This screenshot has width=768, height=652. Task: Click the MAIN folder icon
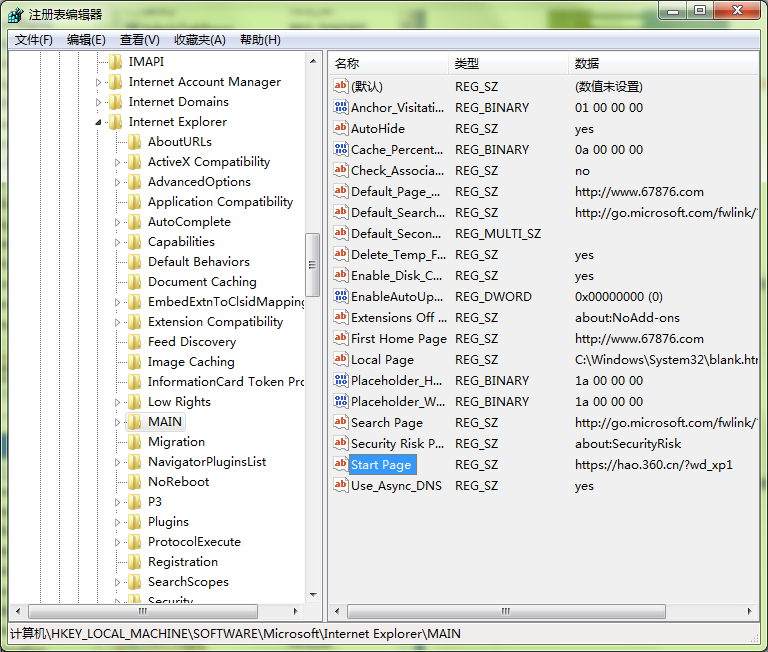(134, 422)
